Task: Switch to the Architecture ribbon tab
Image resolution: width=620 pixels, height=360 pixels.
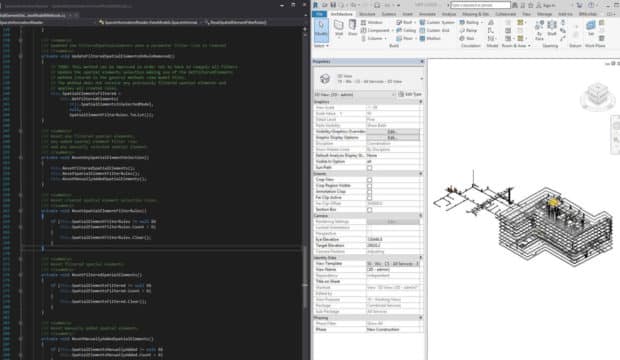Action: [341, 14]
